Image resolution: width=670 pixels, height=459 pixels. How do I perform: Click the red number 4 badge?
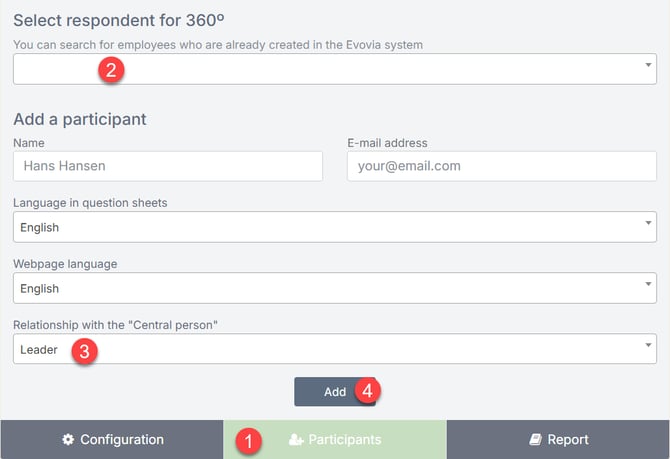(367, 391)
